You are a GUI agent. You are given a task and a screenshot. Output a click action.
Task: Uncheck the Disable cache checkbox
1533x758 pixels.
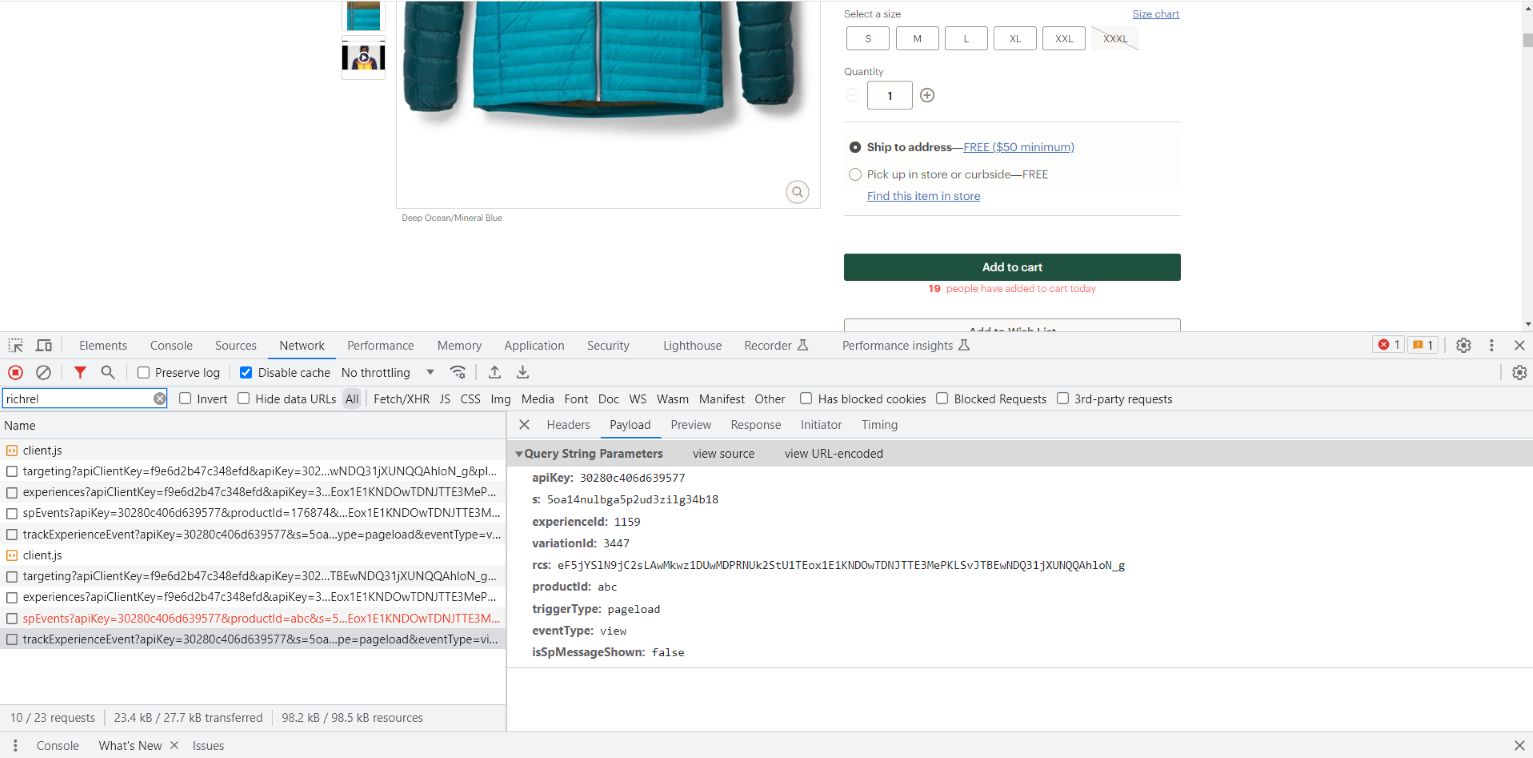click(x=246, y=373)
